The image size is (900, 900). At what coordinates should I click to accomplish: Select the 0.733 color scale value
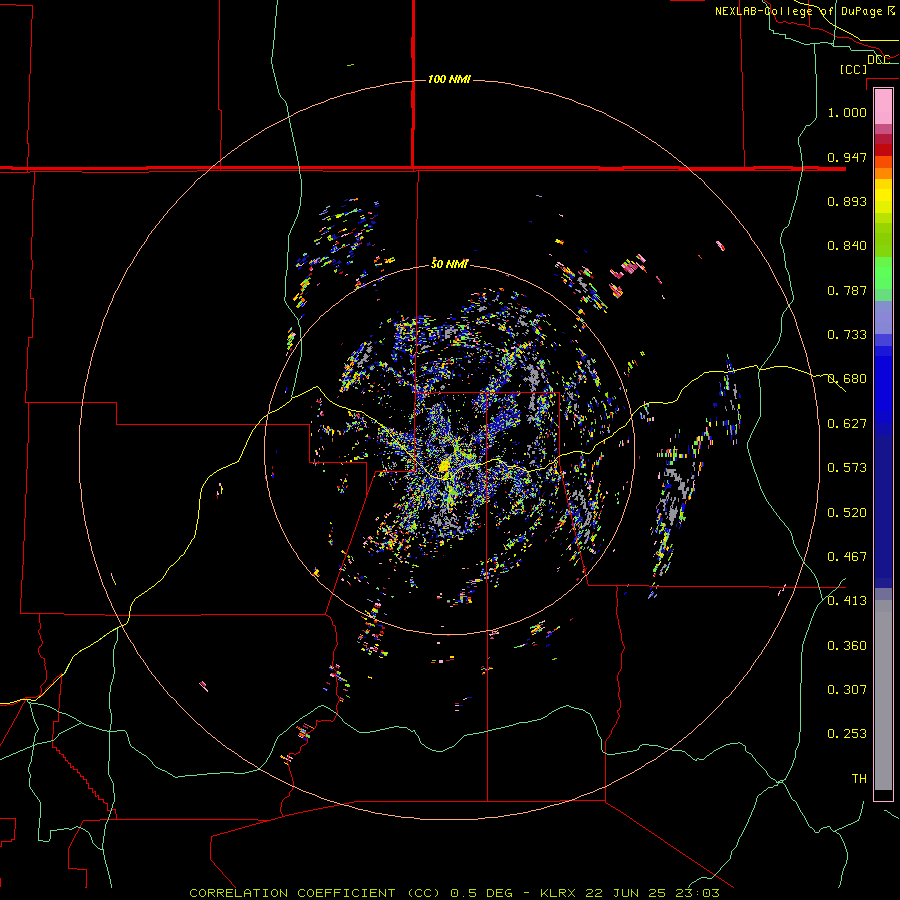click(847, 335)
